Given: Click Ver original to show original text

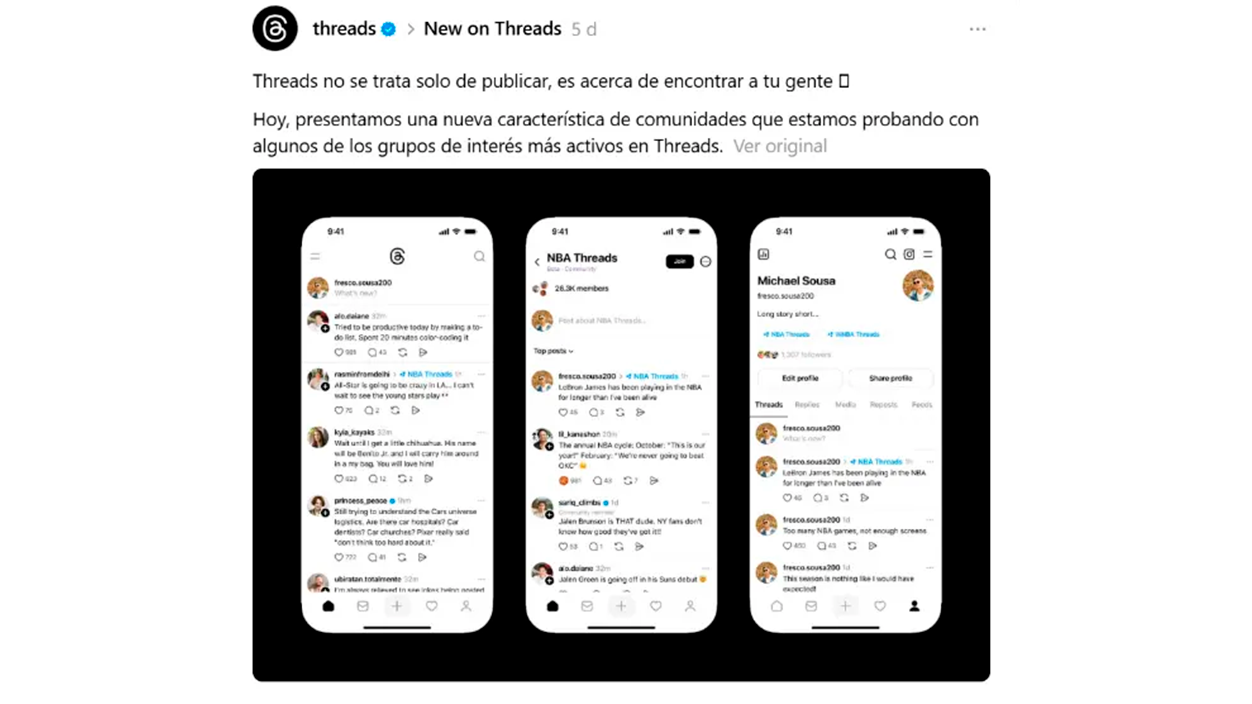Looking at the screenshot, I should coord(780,146).
